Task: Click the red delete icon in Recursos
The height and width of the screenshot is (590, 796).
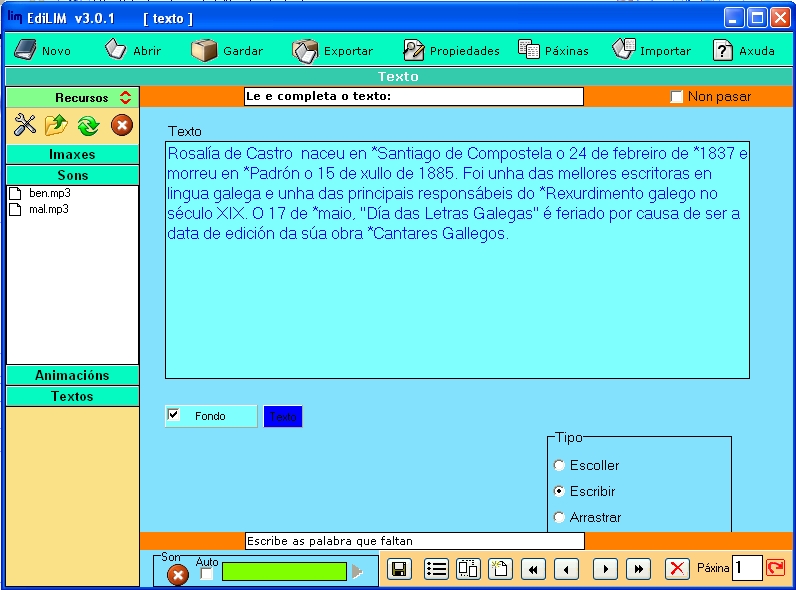Action: tap(122, 125)
